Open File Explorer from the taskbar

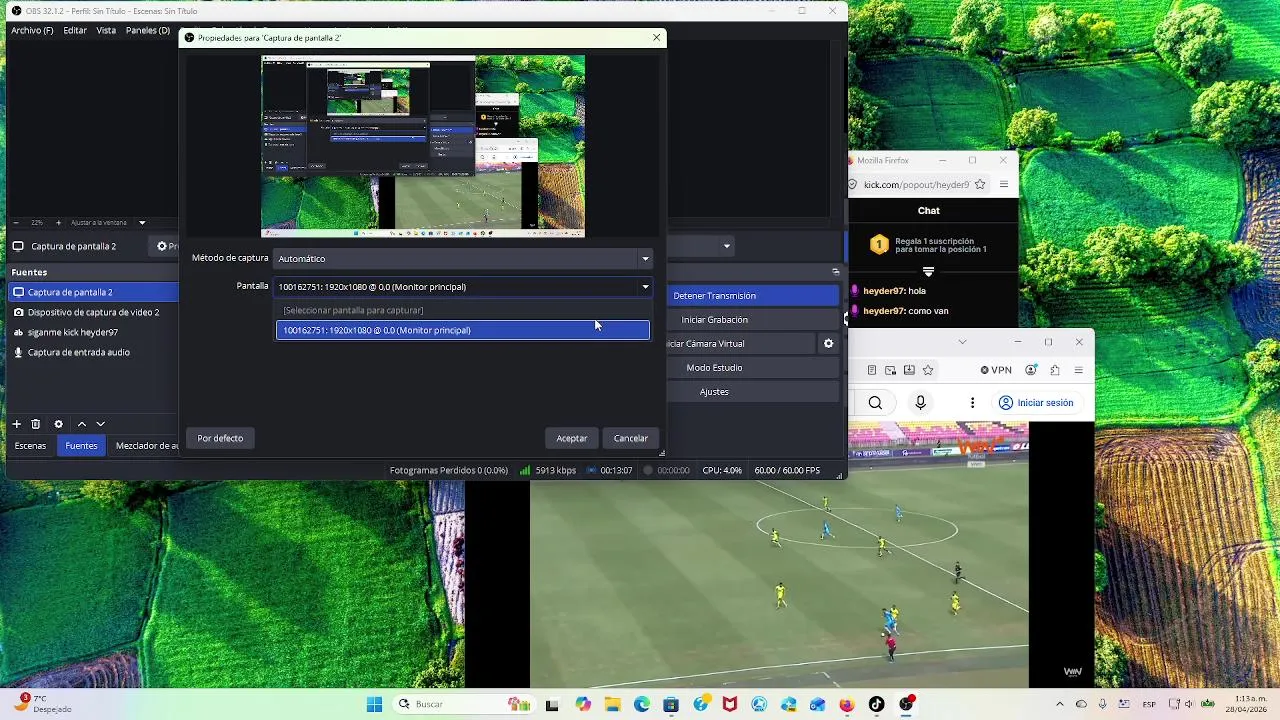coord(612,704)
